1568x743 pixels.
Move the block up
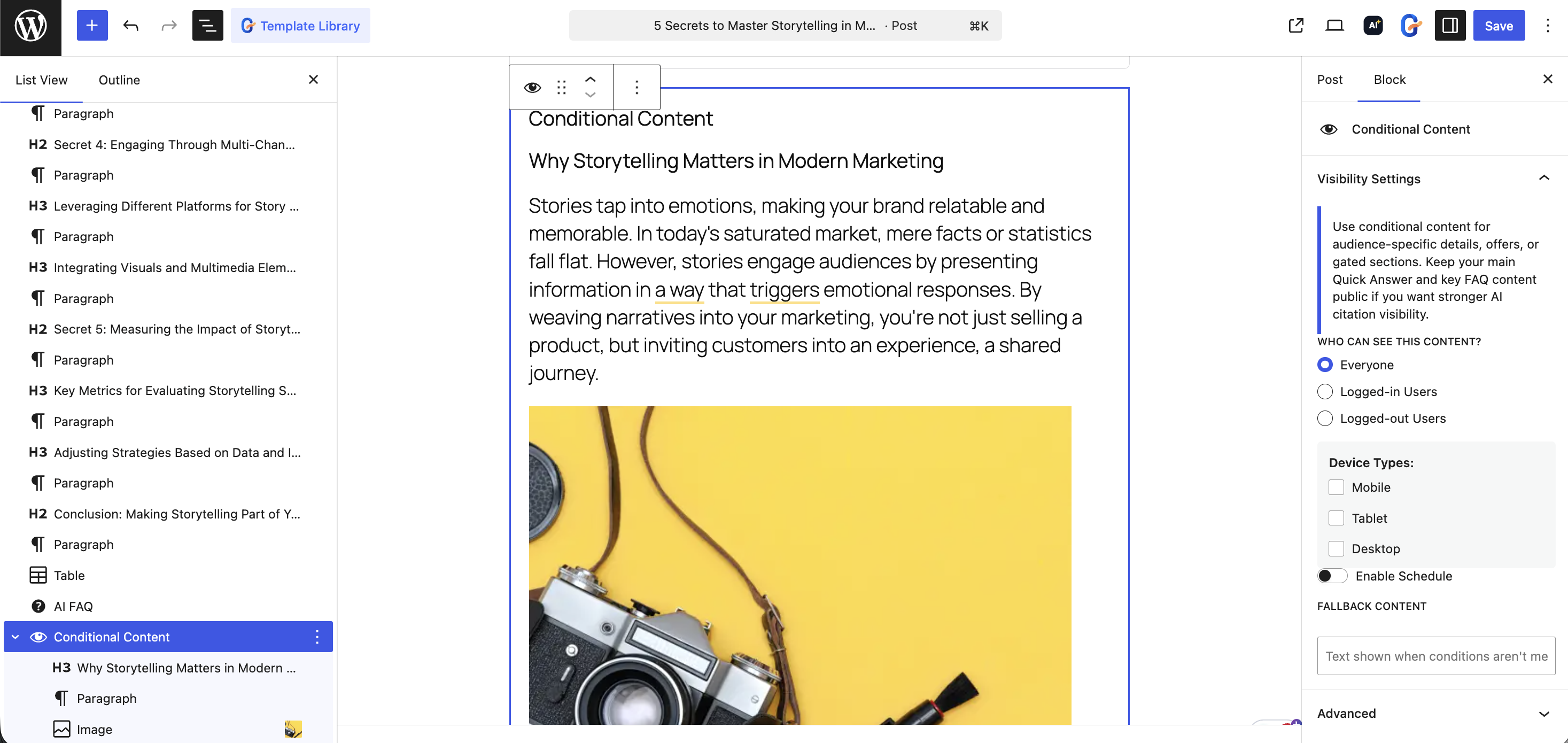point(590,79)
